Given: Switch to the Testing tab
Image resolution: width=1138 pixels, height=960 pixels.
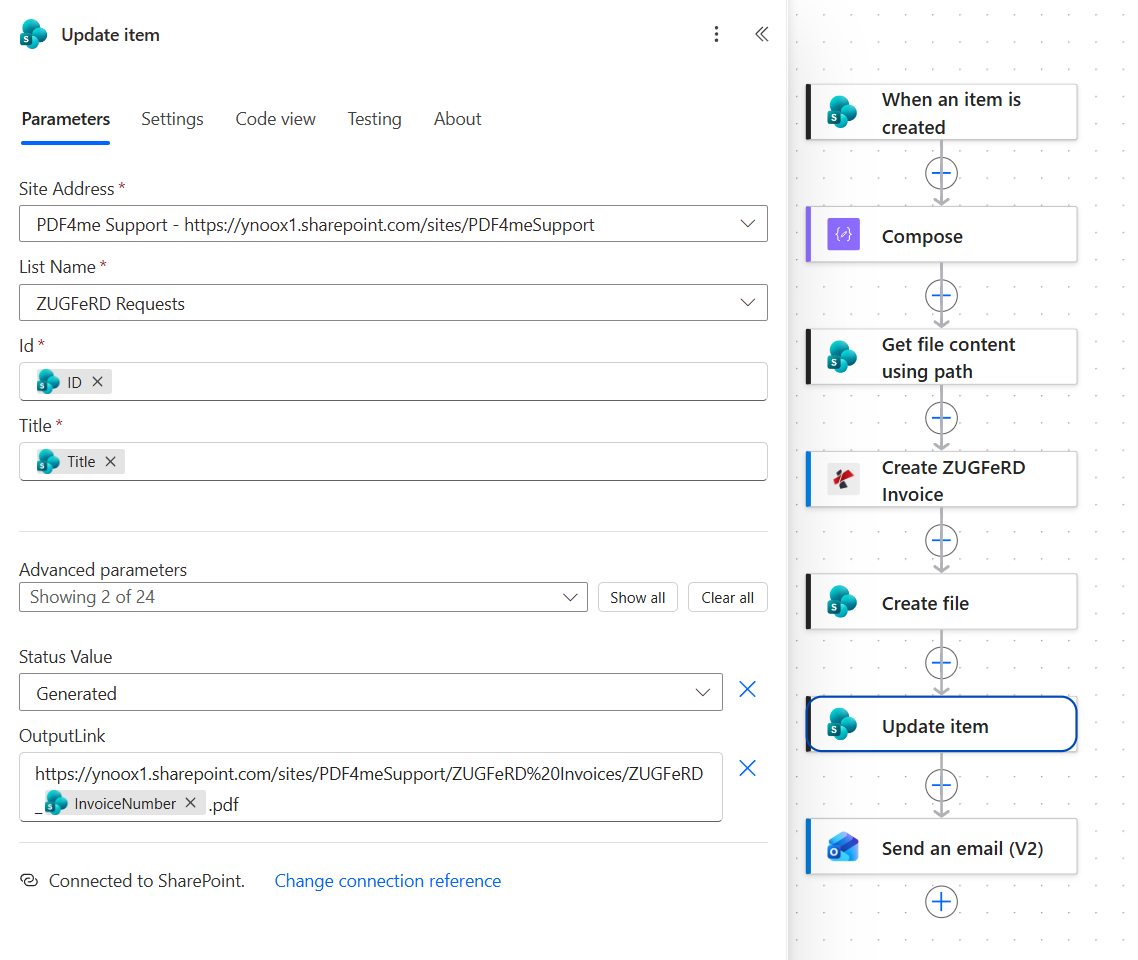Looking at the screenshot, I should (374, 119).
